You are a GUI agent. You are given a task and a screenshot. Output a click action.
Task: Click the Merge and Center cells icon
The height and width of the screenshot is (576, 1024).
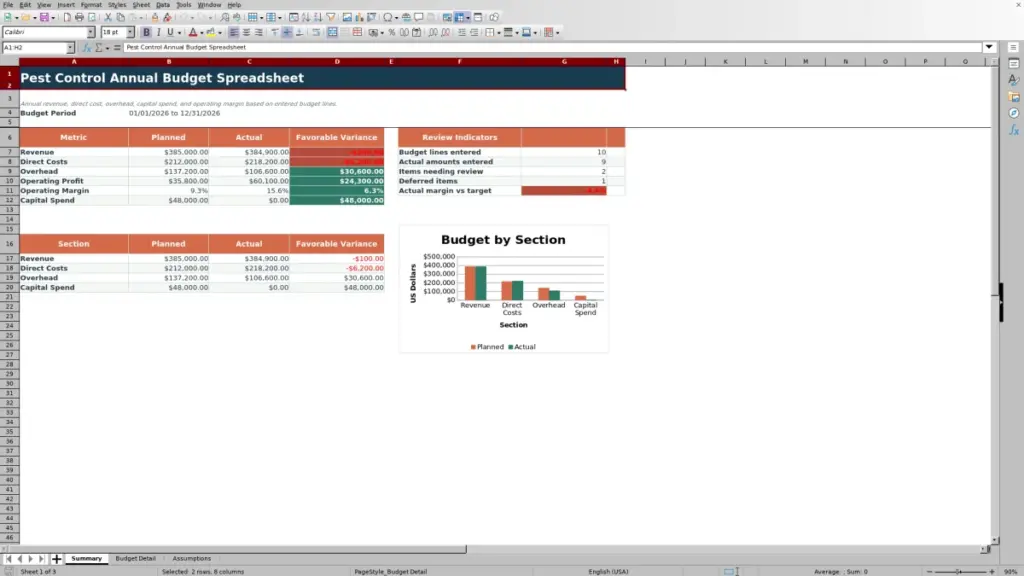point(332,32)
